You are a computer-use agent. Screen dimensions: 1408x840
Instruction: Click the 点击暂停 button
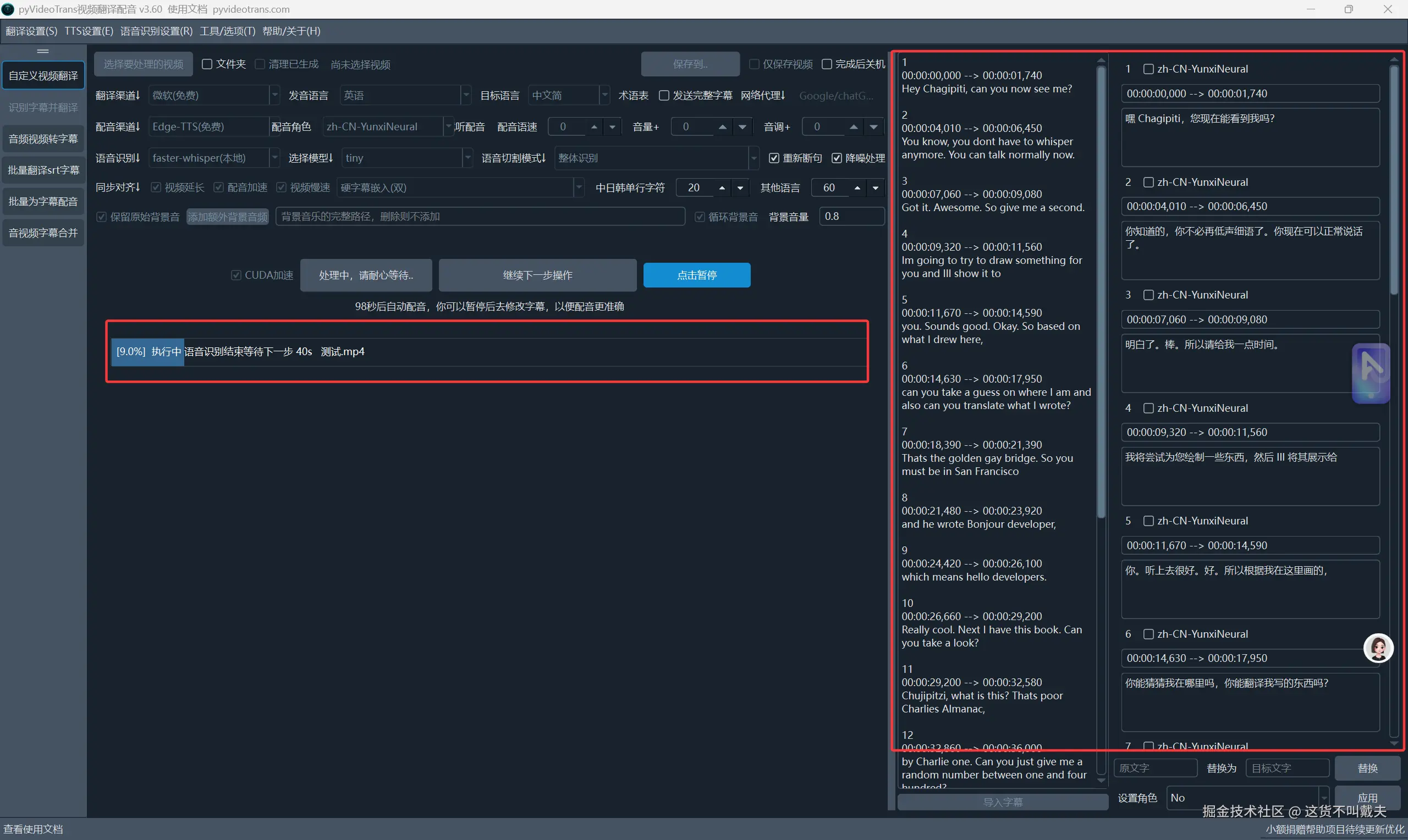tap(696, 275)
